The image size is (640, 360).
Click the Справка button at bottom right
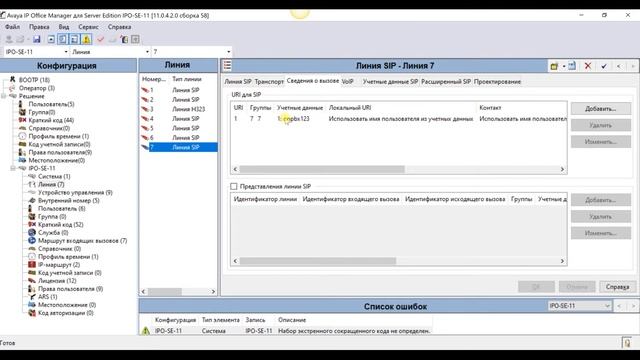pyautogui.click(x=617, y=287)
